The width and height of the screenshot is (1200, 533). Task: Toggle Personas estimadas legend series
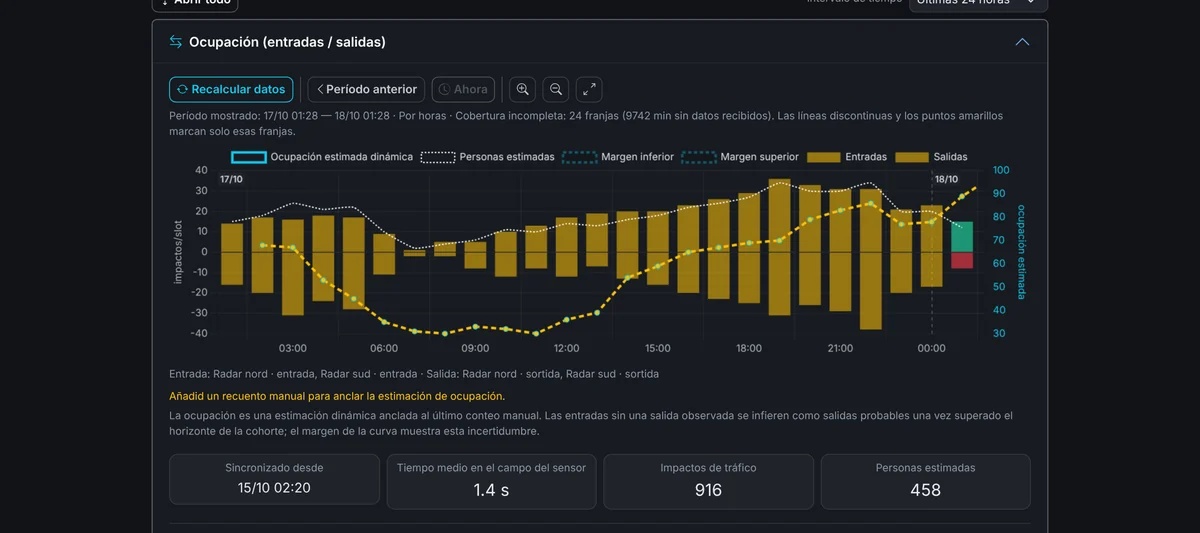pyautogui.click(x=487, y=157)
